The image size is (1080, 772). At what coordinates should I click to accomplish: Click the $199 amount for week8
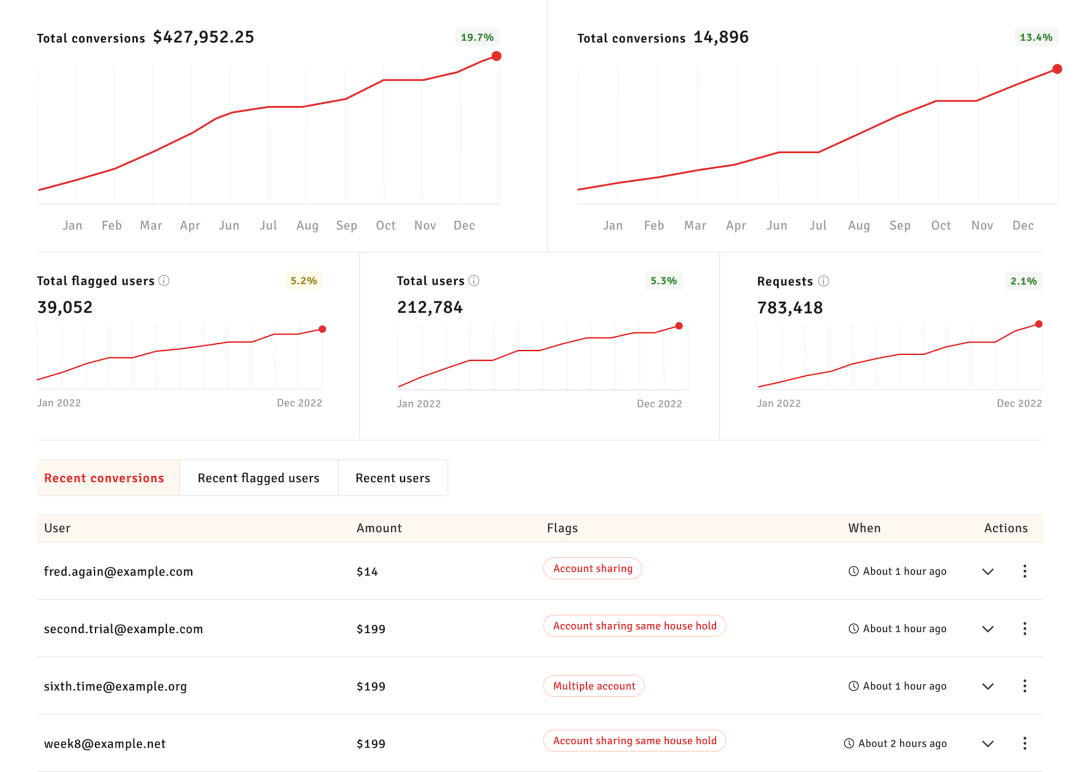(x=371, y=744)
